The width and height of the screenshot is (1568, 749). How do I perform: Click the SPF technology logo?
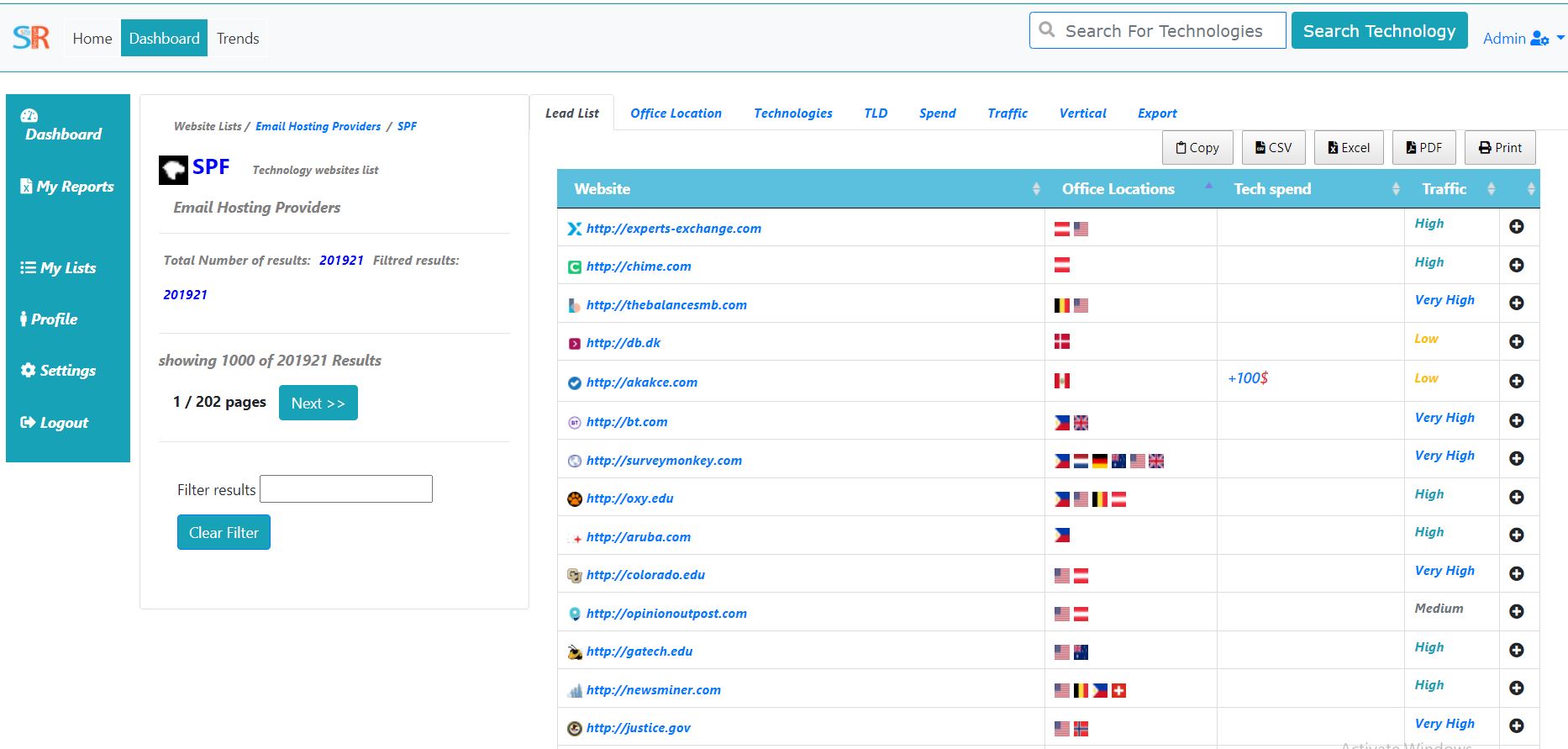coord(173,170)
